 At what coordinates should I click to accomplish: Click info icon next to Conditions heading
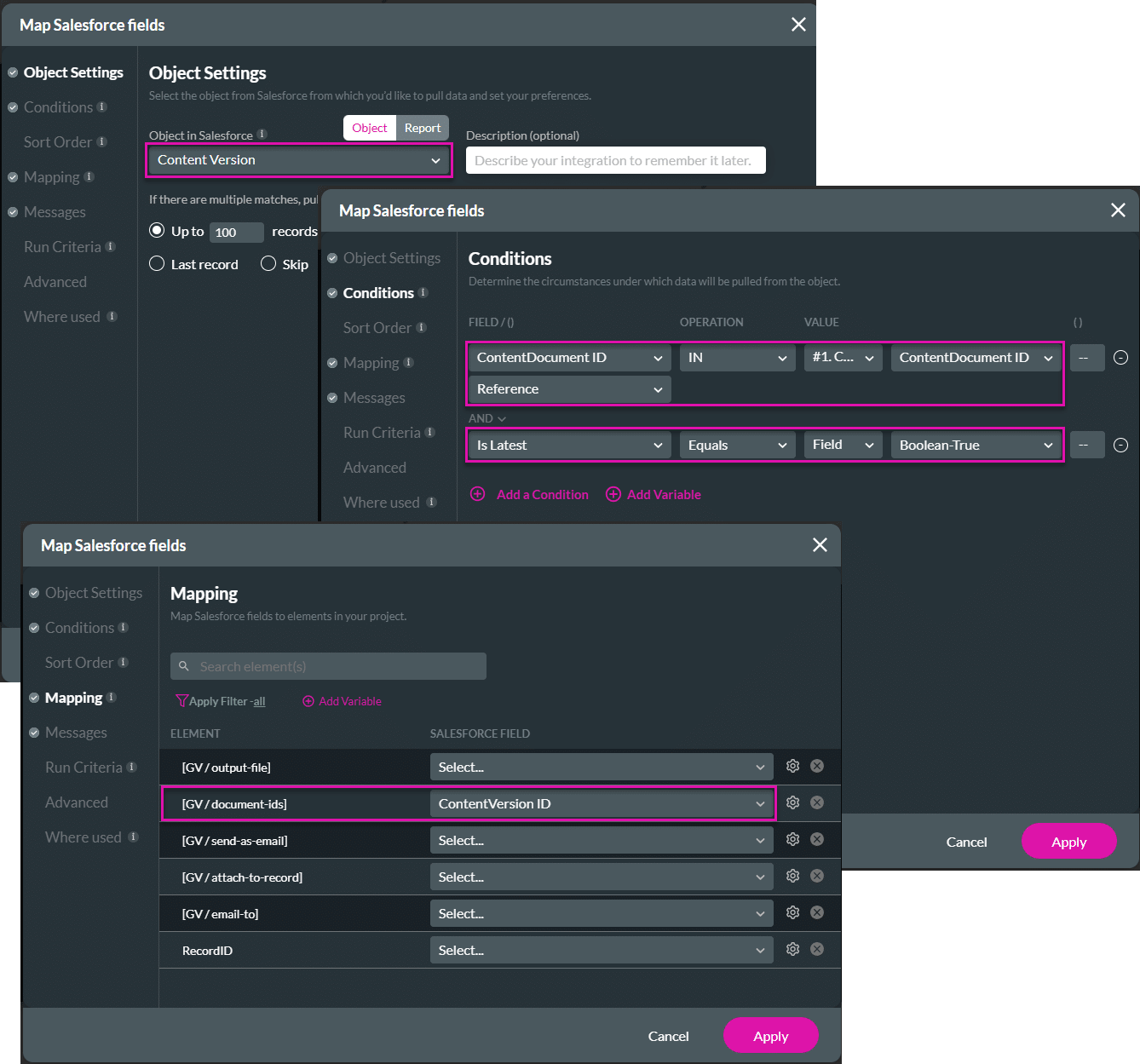tap(423, 292)
